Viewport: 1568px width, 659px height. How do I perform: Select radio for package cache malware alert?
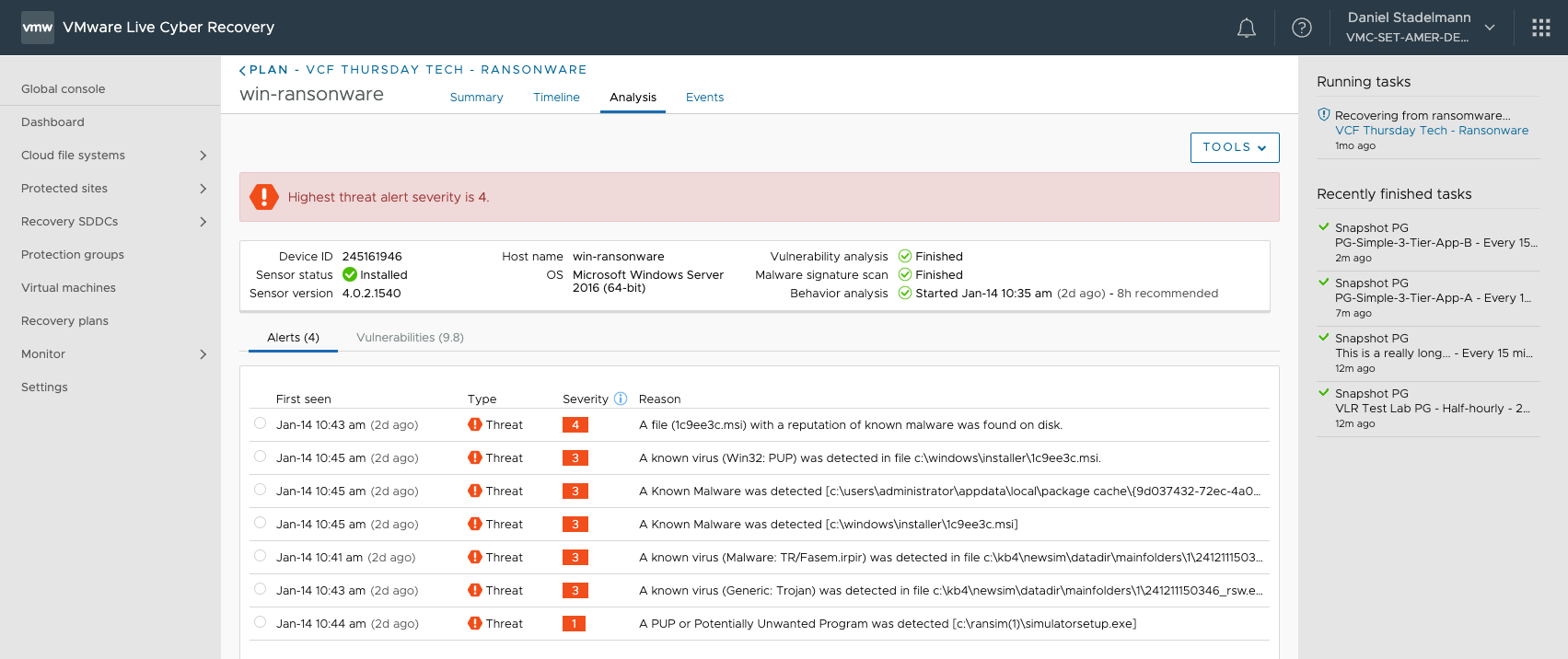point(261,490)
